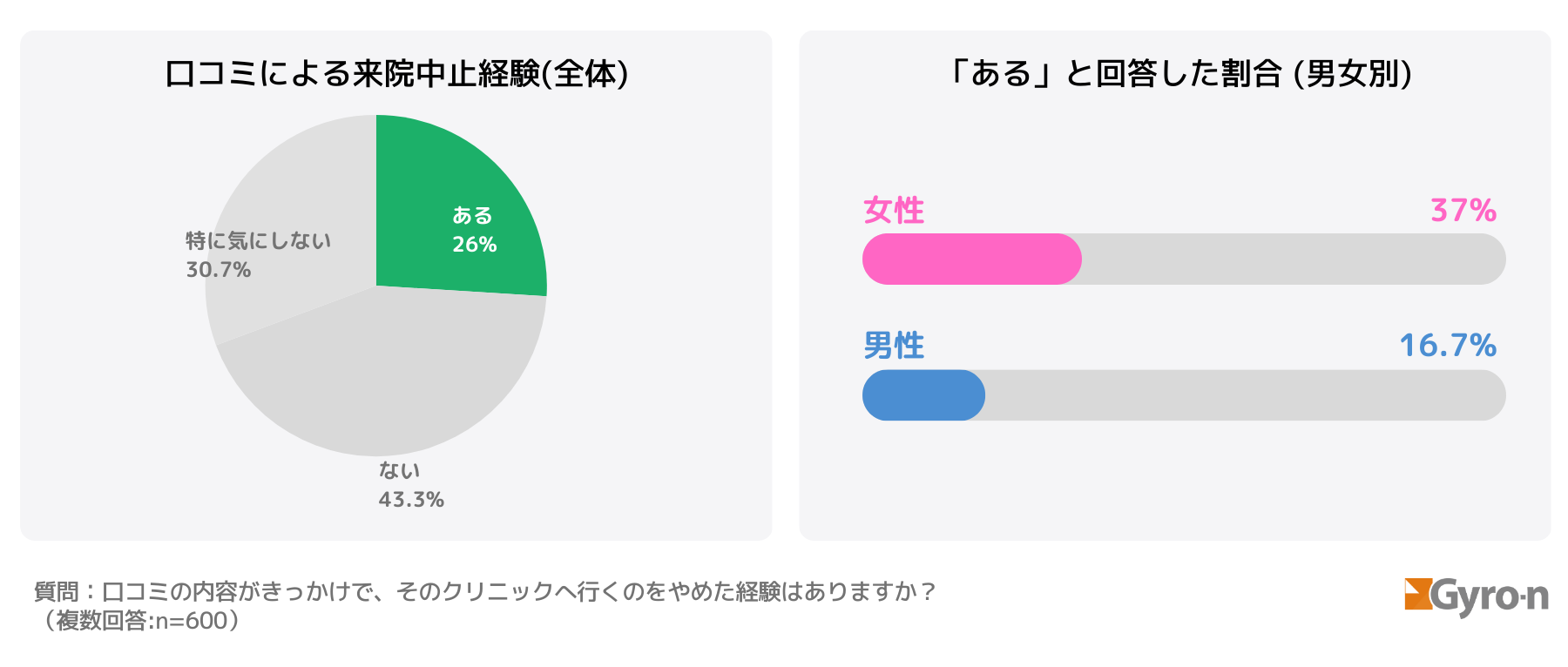Click the 質問 survey question text
This screenshot has height=667, width=1568.
484,592
